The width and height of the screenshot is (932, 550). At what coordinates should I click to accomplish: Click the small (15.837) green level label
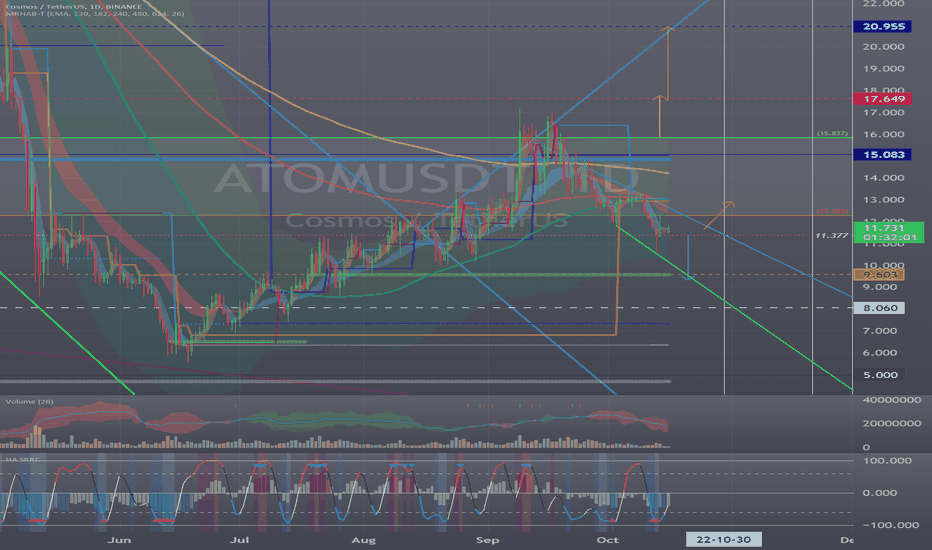[832, 133]
